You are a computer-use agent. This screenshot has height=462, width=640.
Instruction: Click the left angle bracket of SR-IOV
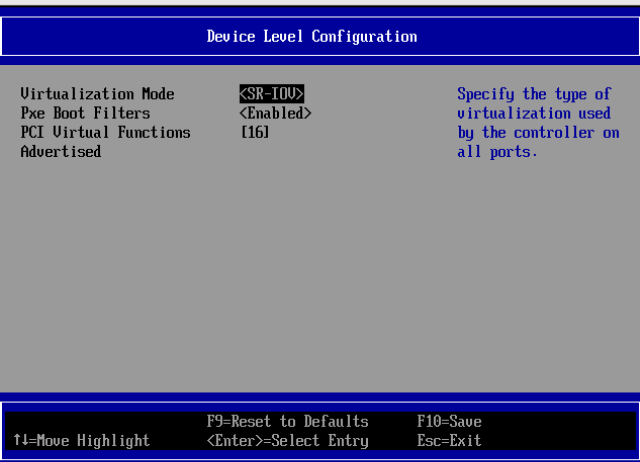(244, 94)
